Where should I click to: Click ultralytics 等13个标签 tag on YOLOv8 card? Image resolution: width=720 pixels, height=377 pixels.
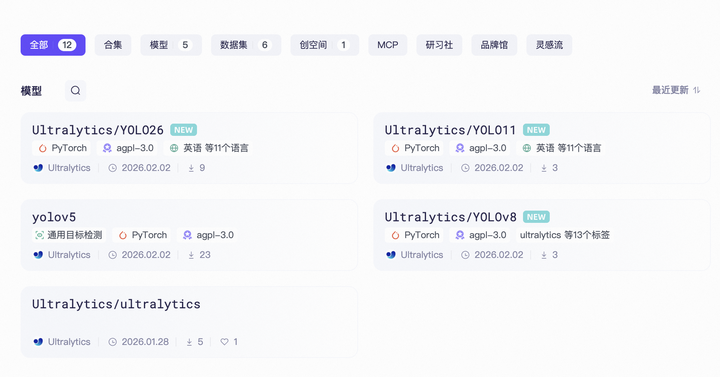pos(564,235)
